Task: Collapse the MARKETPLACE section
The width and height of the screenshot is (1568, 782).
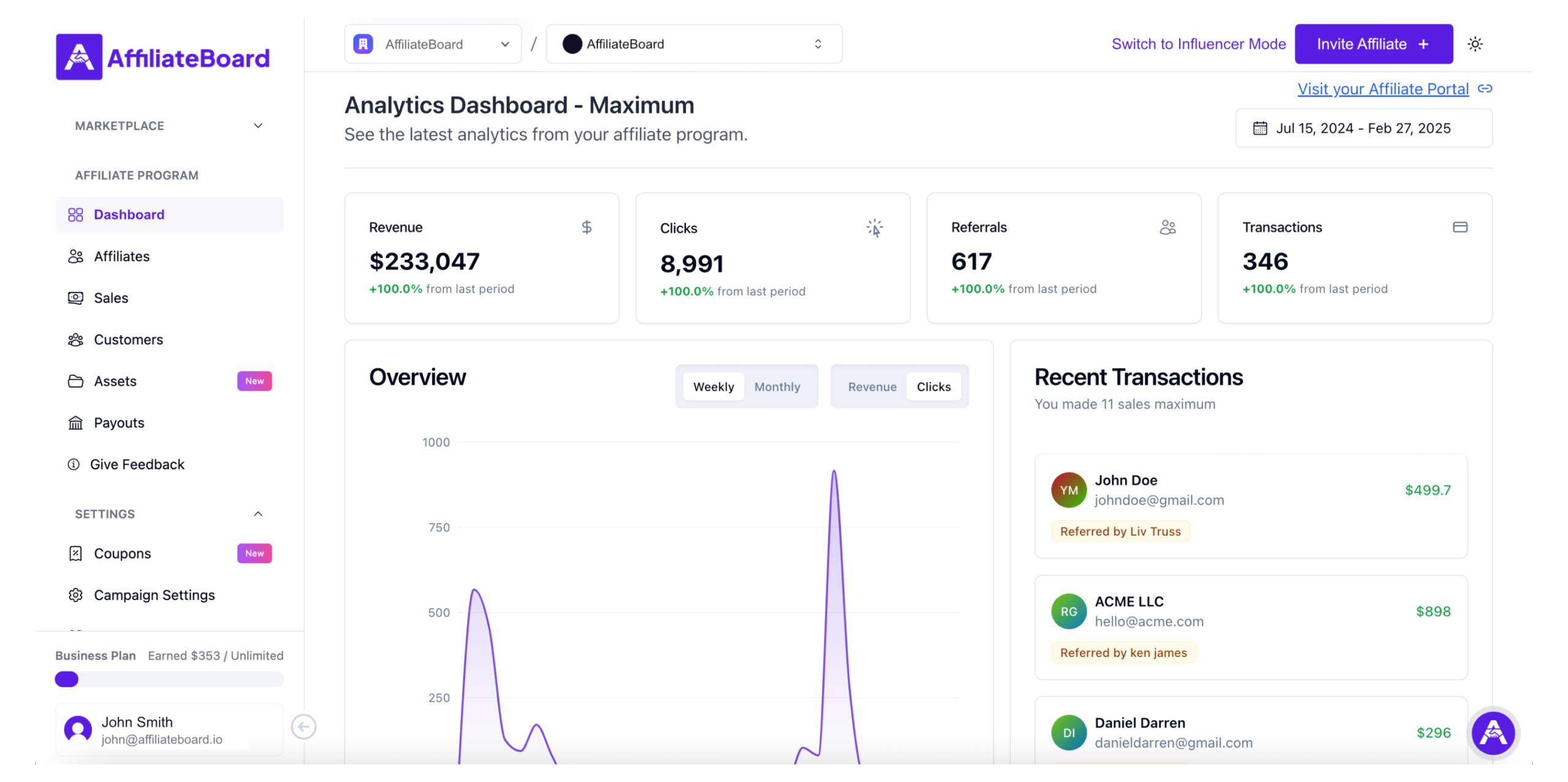Action: point(258,126)
